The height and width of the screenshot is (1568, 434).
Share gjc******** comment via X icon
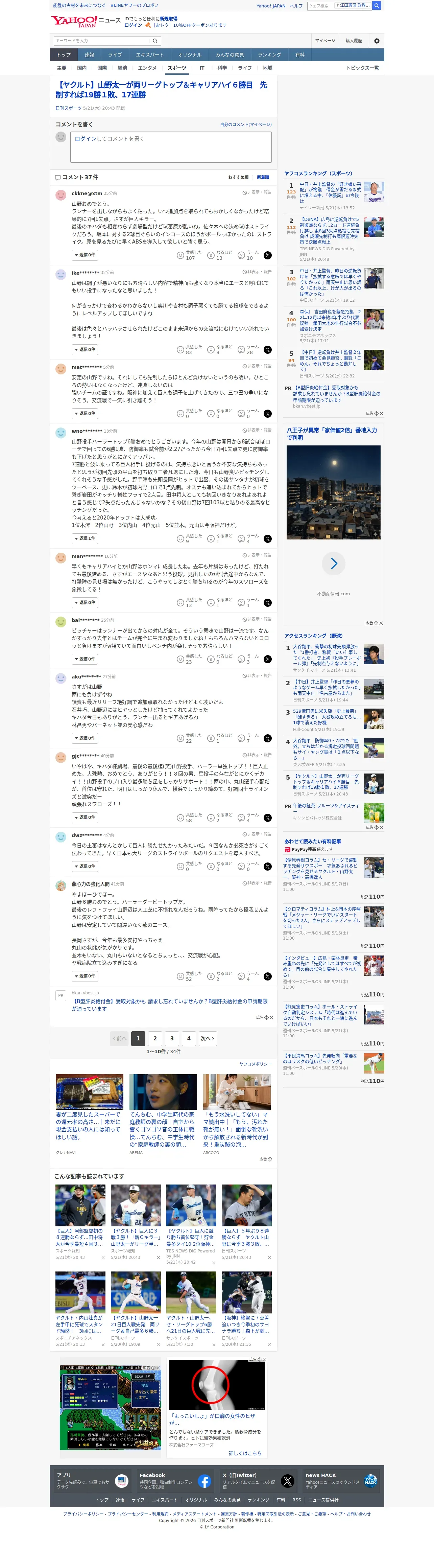[x=267, y=817]
